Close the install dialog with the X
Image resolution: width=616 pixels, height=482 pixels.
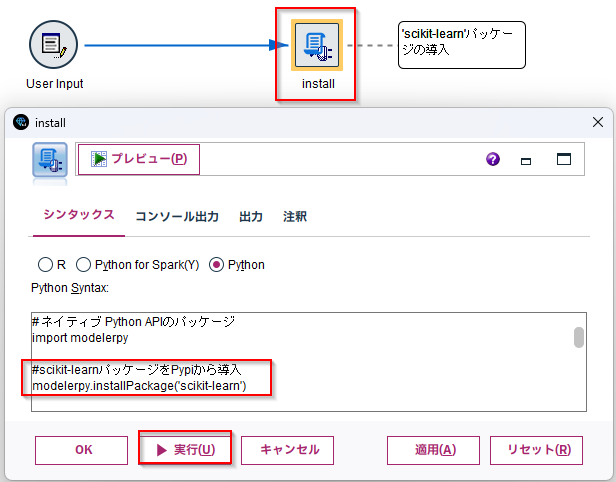598,122
